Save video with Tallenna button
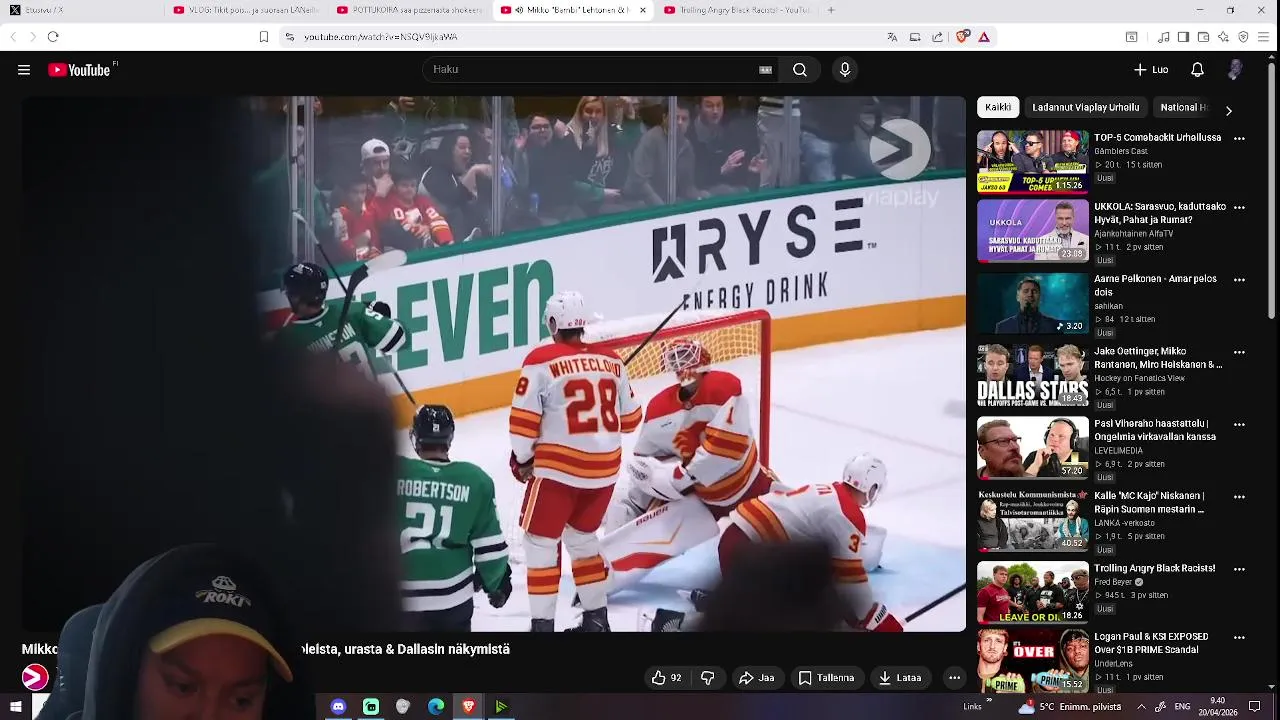 coord(826,678)
